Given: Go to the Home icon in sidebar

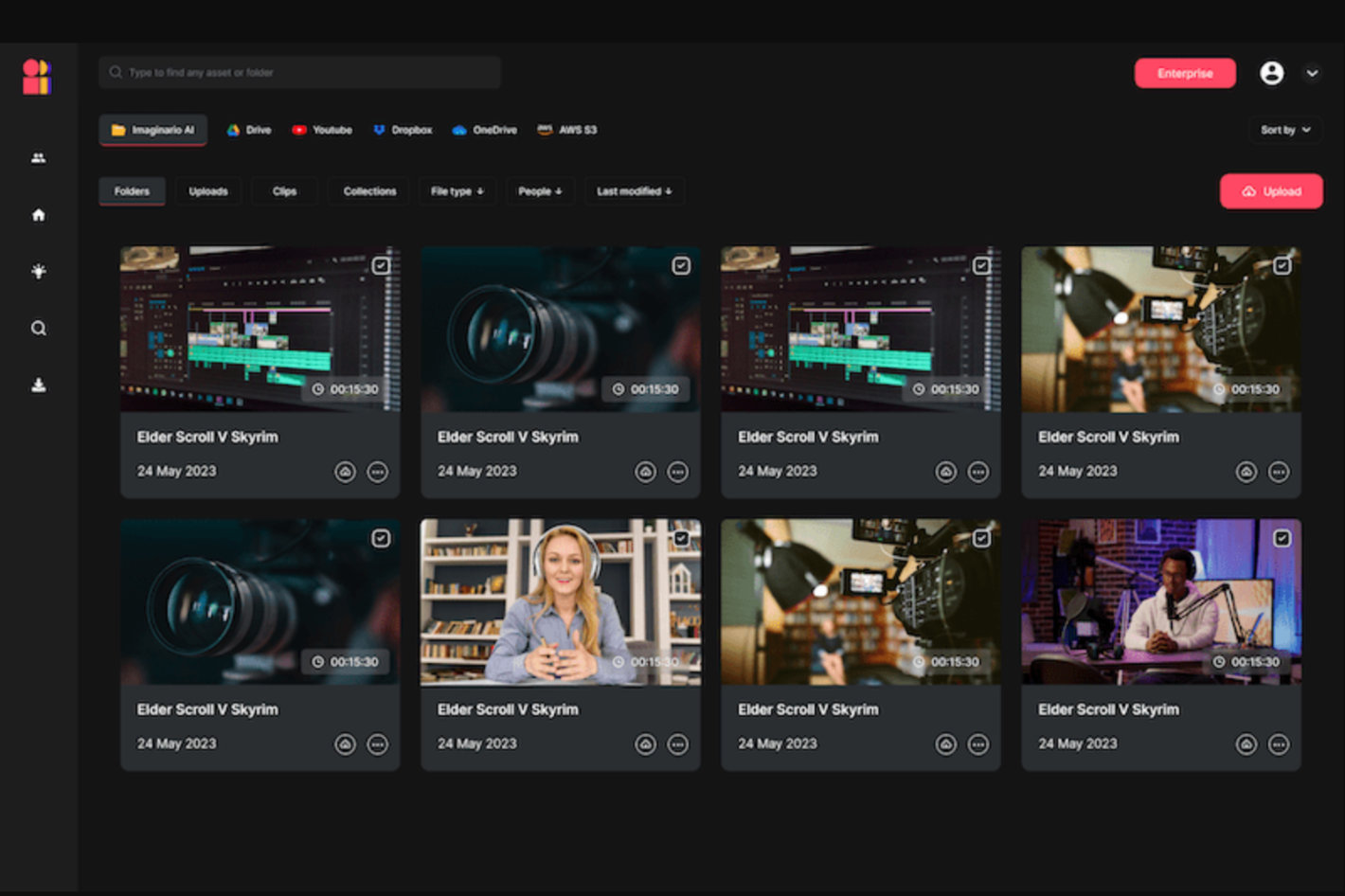Looking at the screenshot, I should pyautogui.click(x=38, y=215).
